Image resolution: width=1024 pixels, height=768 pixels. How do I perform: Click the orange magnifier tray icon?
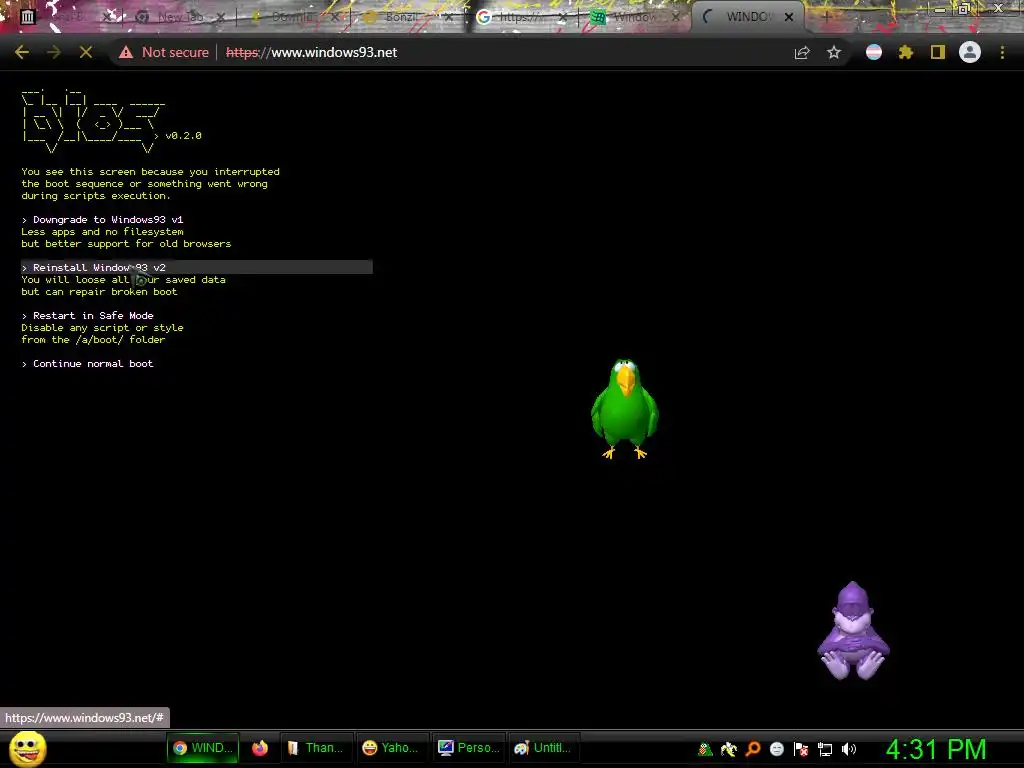(x=753, y=748)
